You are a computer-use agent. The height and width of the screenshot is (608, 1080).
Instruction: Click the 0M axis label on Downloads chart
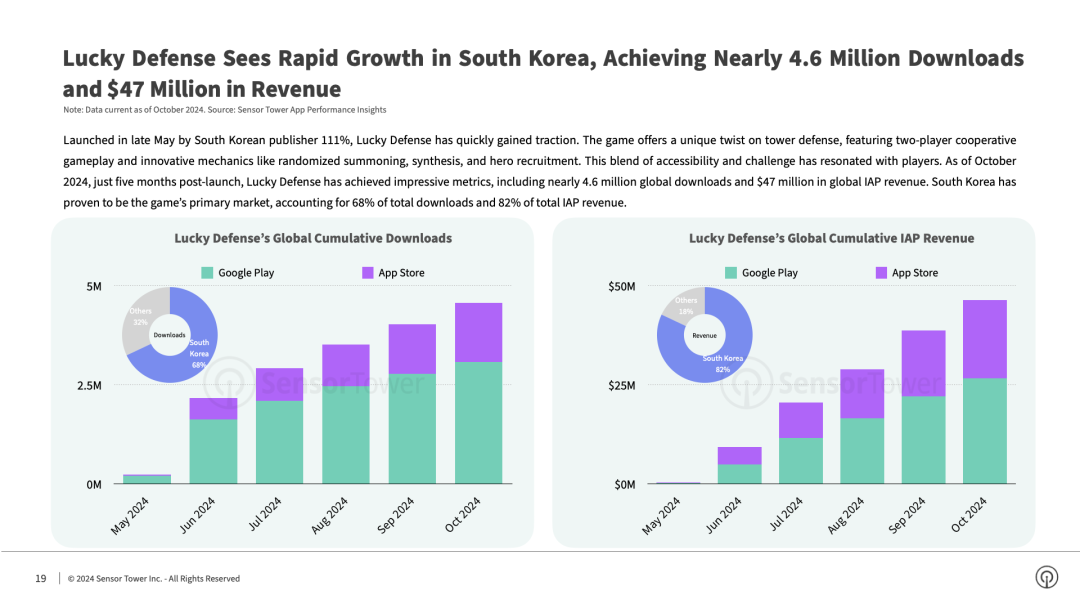coord(94,485)
